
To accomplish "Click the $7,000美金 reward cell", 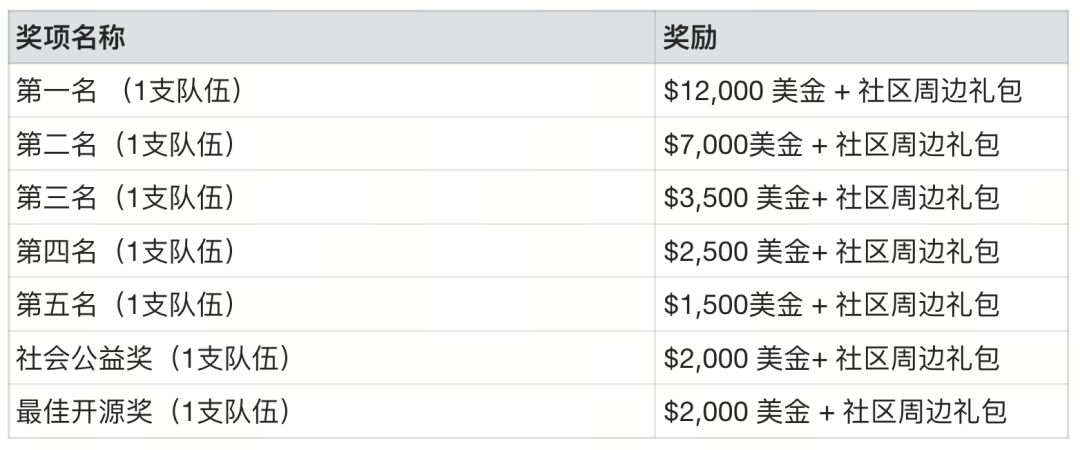I will click(733, 145).
